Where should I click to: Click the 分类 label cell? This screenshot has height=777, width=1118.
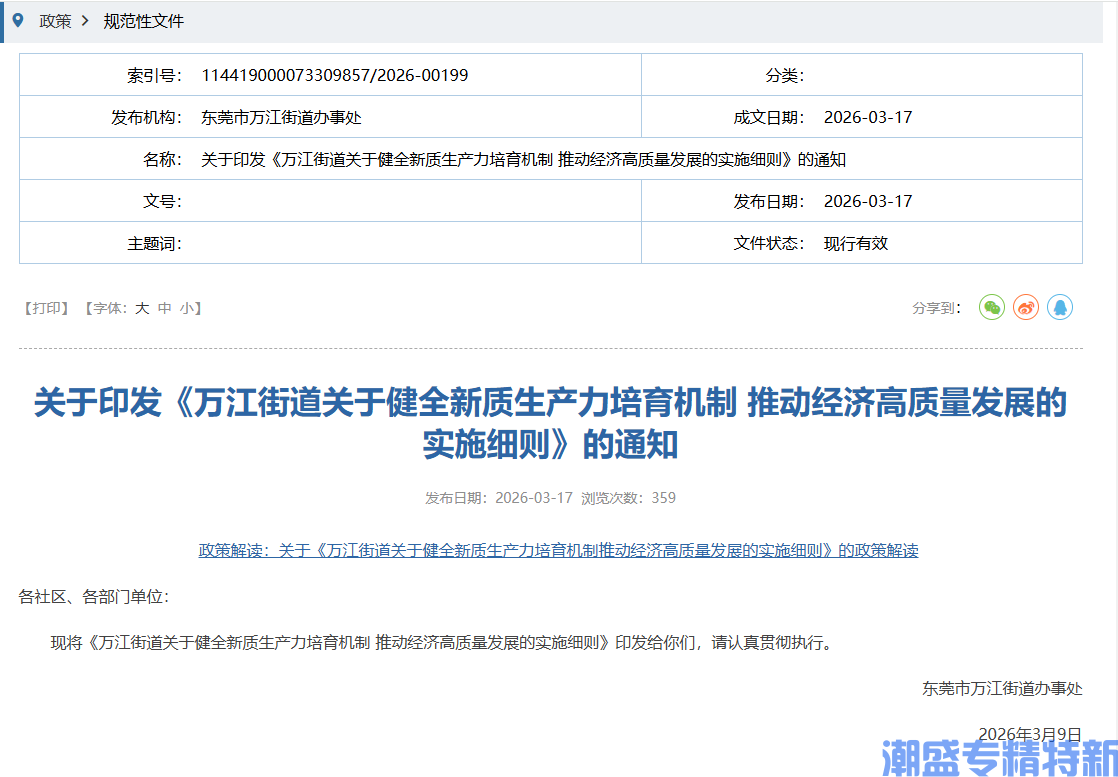click(x=785, y=76)
